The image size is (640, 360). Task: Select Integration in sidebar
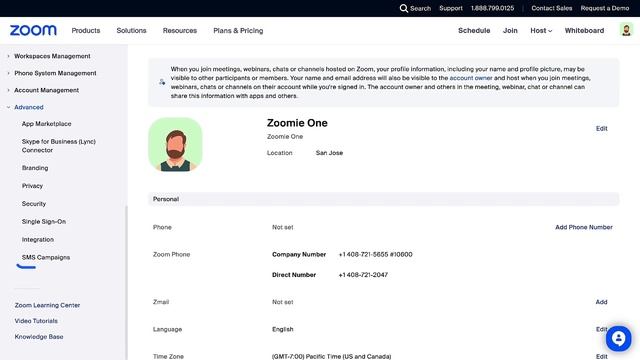point(38,240)
